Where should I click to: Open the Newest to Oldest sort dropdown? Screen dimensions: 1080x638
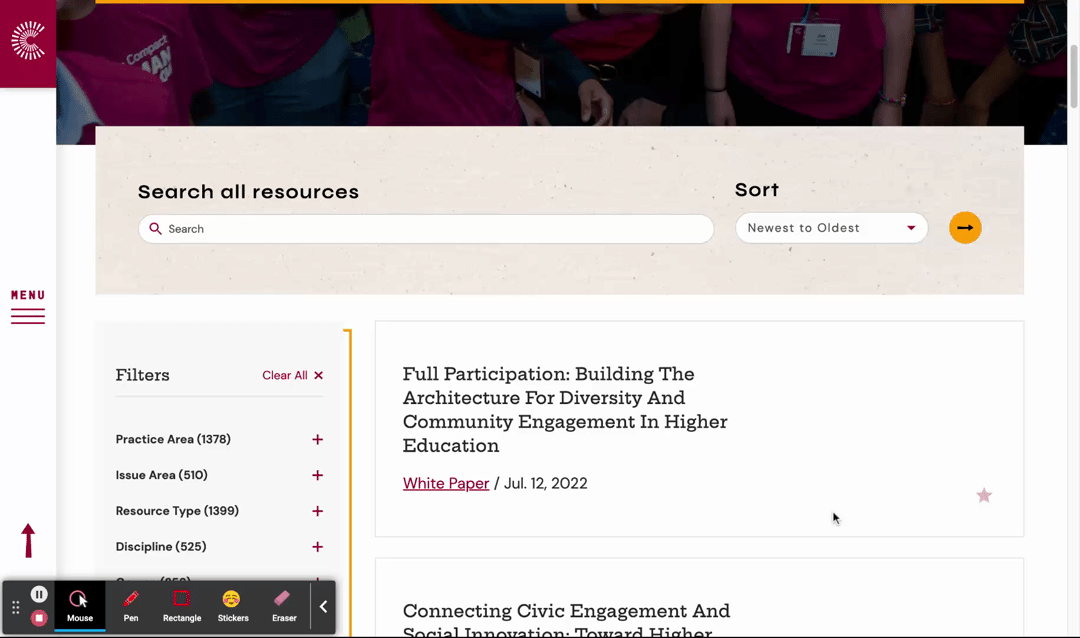[831, 228]
